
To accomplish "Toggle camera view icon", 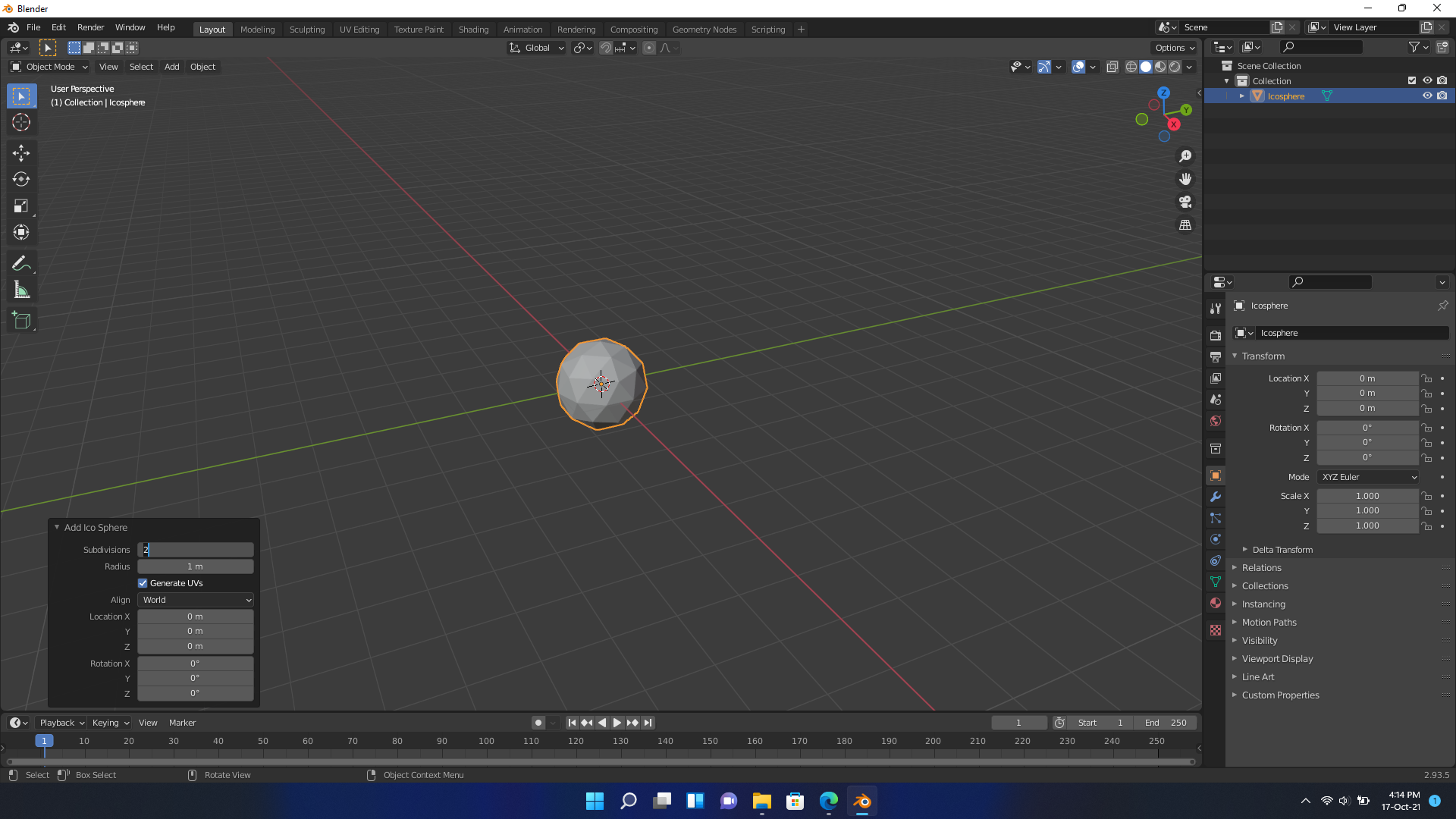I will [x=1185, y=202].
